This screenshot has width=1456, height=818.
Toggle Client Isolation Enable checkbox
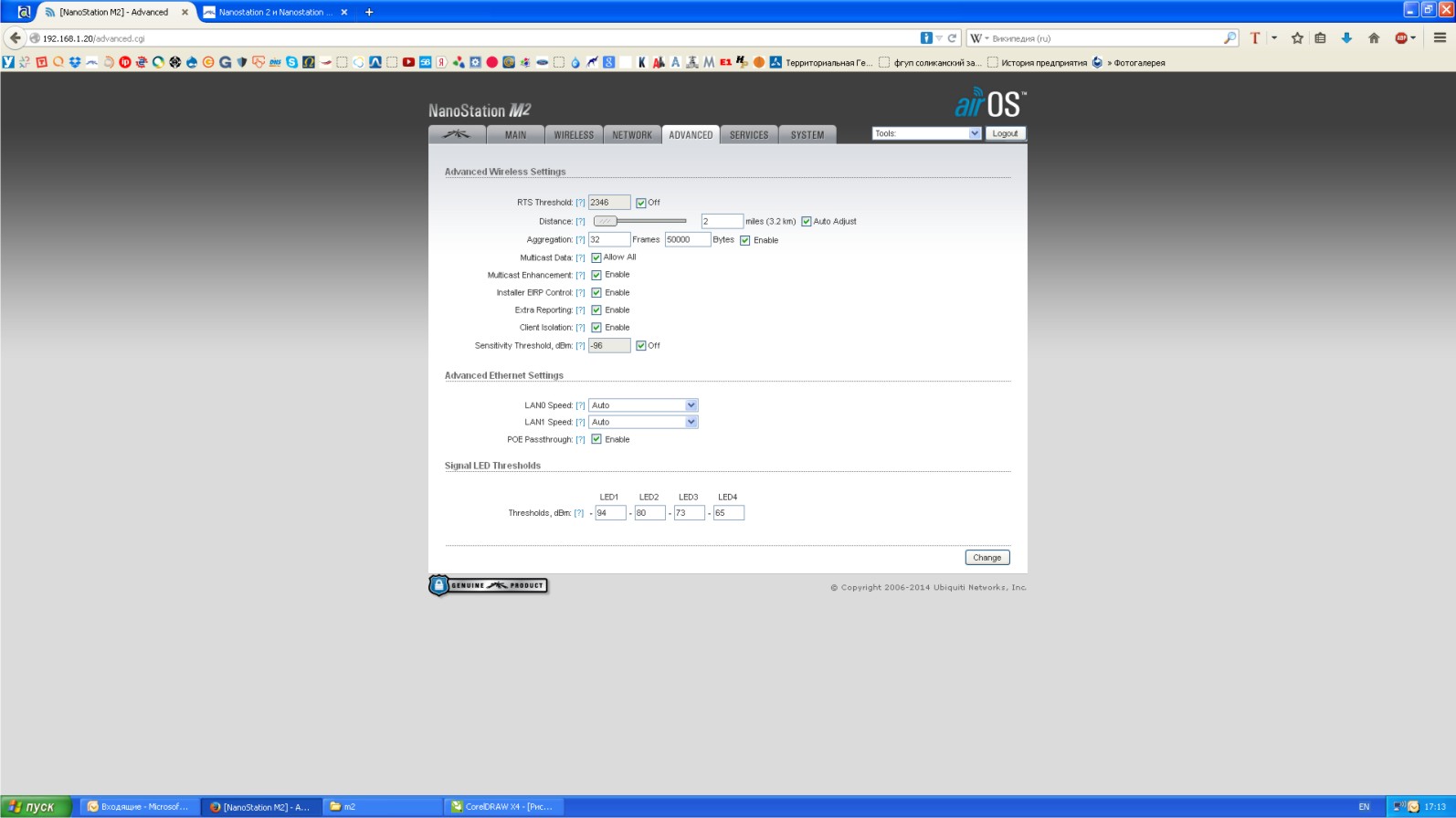pyautogui.click(x=596, y=328)
